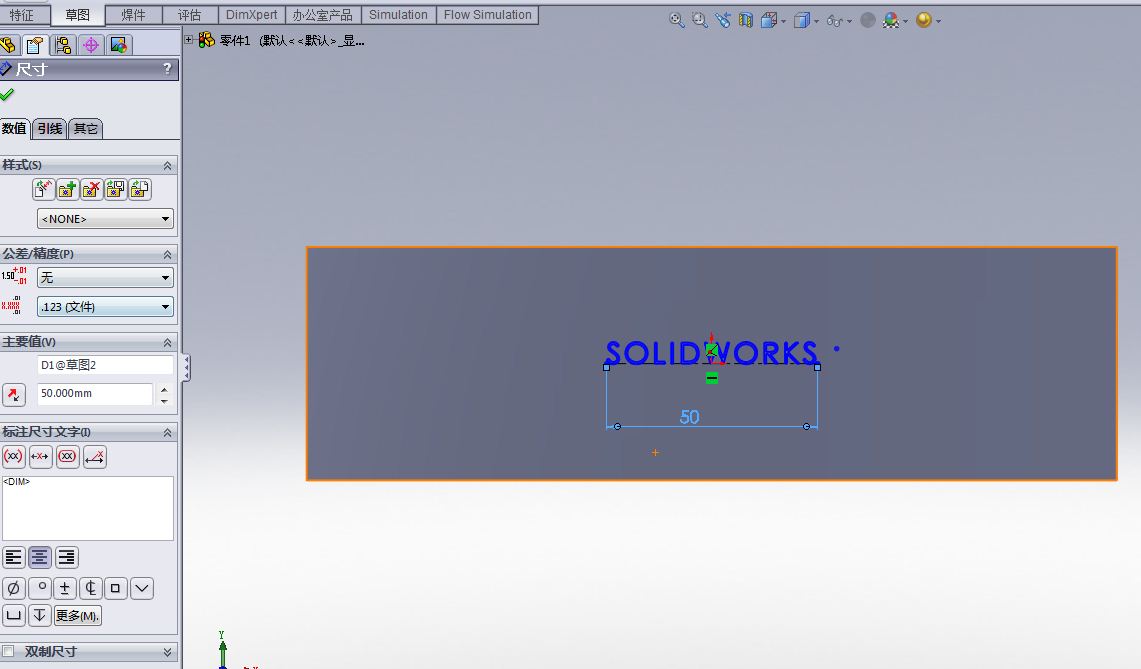Switch to the 评估 tab
Viewport: 1141px width, 669px height.
[189, 15]
